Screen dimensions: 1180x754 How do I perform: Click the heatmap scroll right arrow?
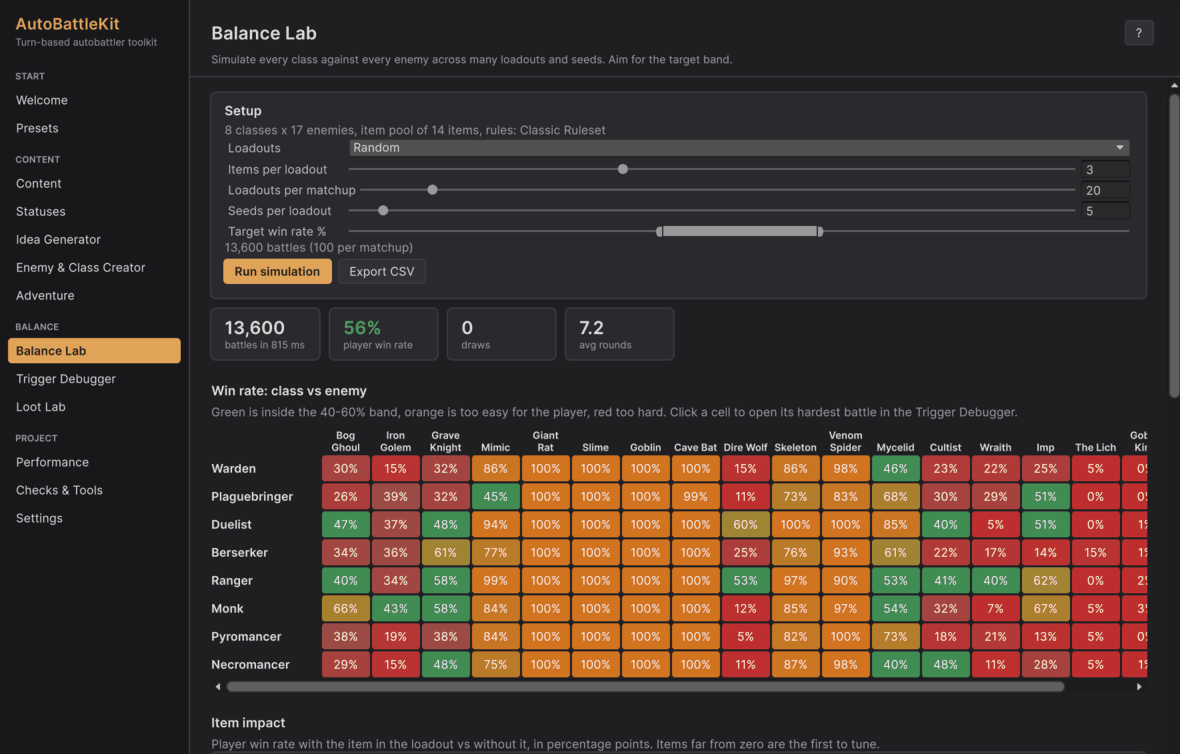point(1139,686)
